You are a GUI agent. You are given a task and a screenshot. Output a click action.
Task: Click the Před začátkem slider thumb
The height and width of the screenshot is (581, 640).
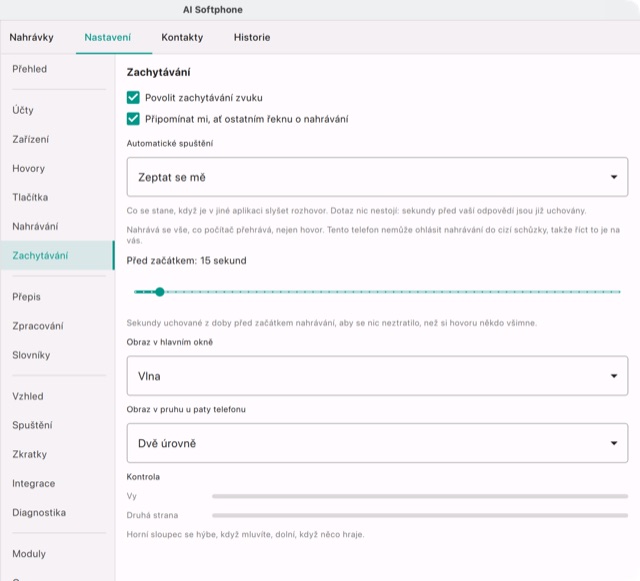point(160,292)
